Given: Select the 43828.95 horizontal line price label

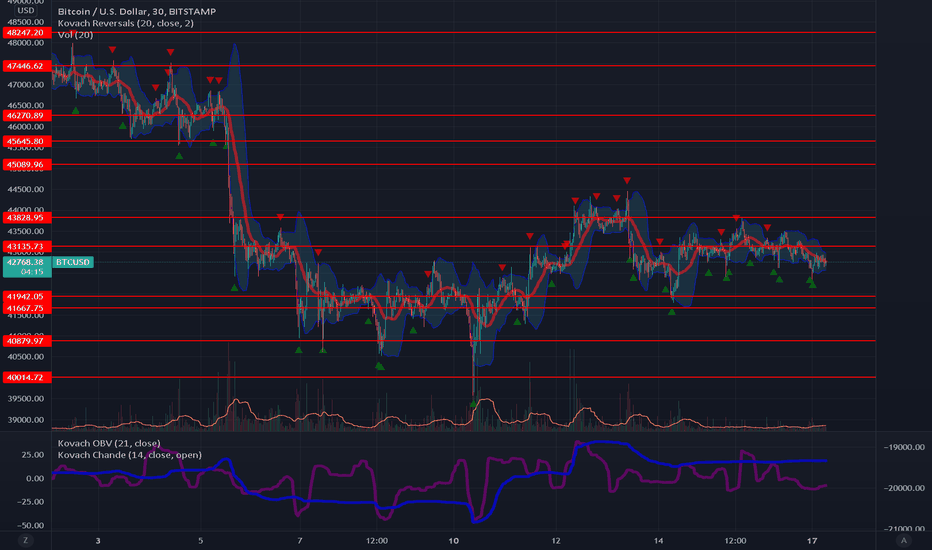Looking at the screenshot, I should click(x=27, y=218).
